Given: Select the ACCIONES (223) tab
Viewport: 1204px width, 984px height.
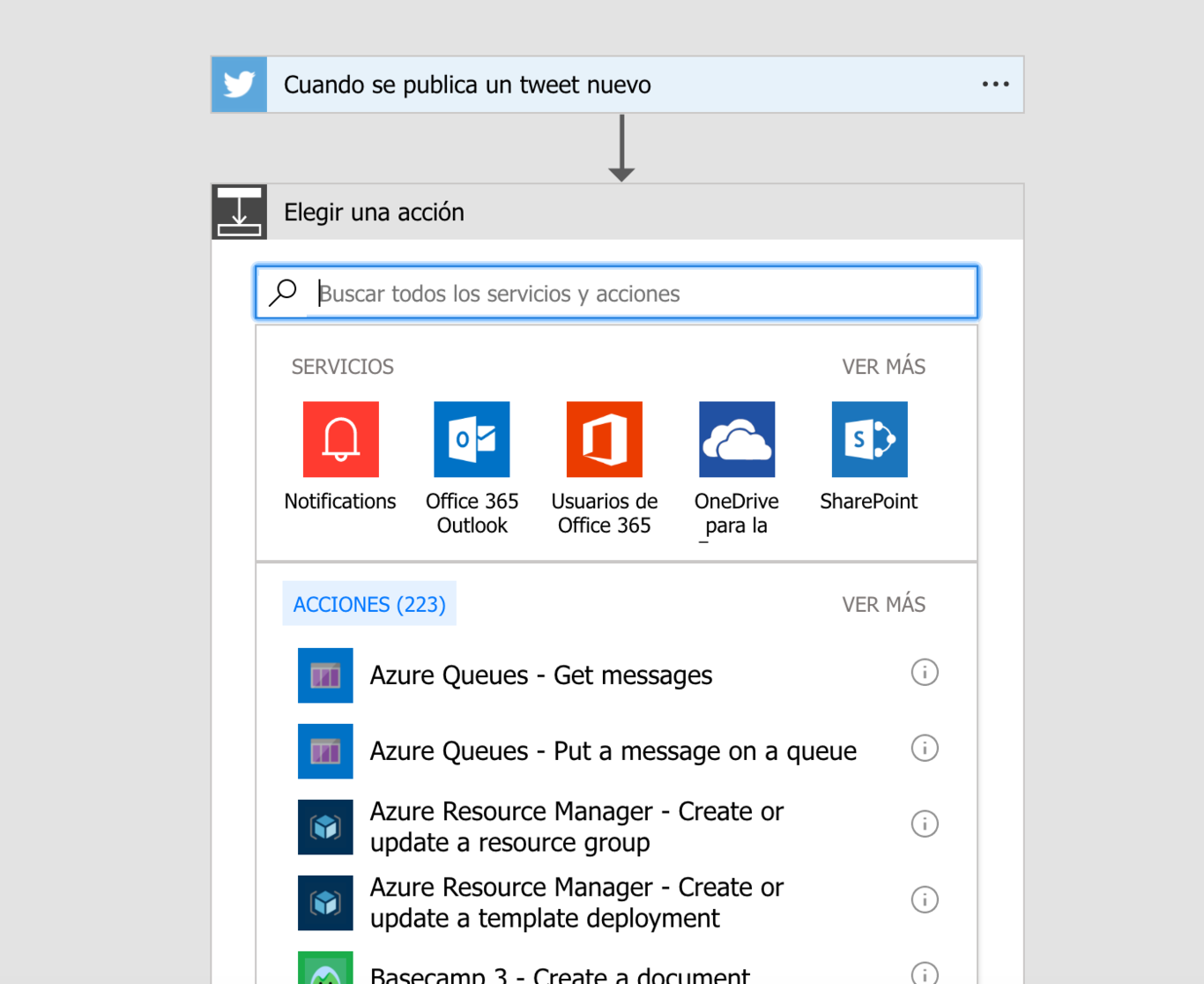Looking at the screenshot, I should tap(369, 604).
